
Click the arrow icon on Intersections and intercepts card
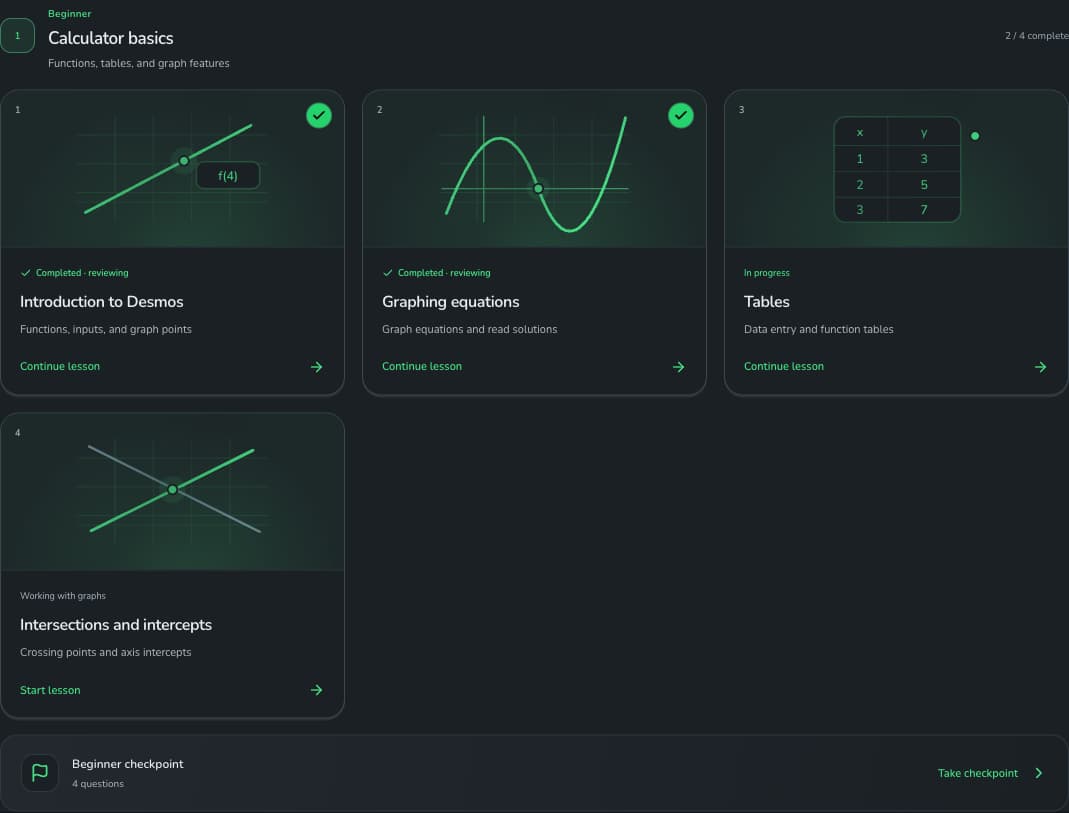[x=316, y=690]
